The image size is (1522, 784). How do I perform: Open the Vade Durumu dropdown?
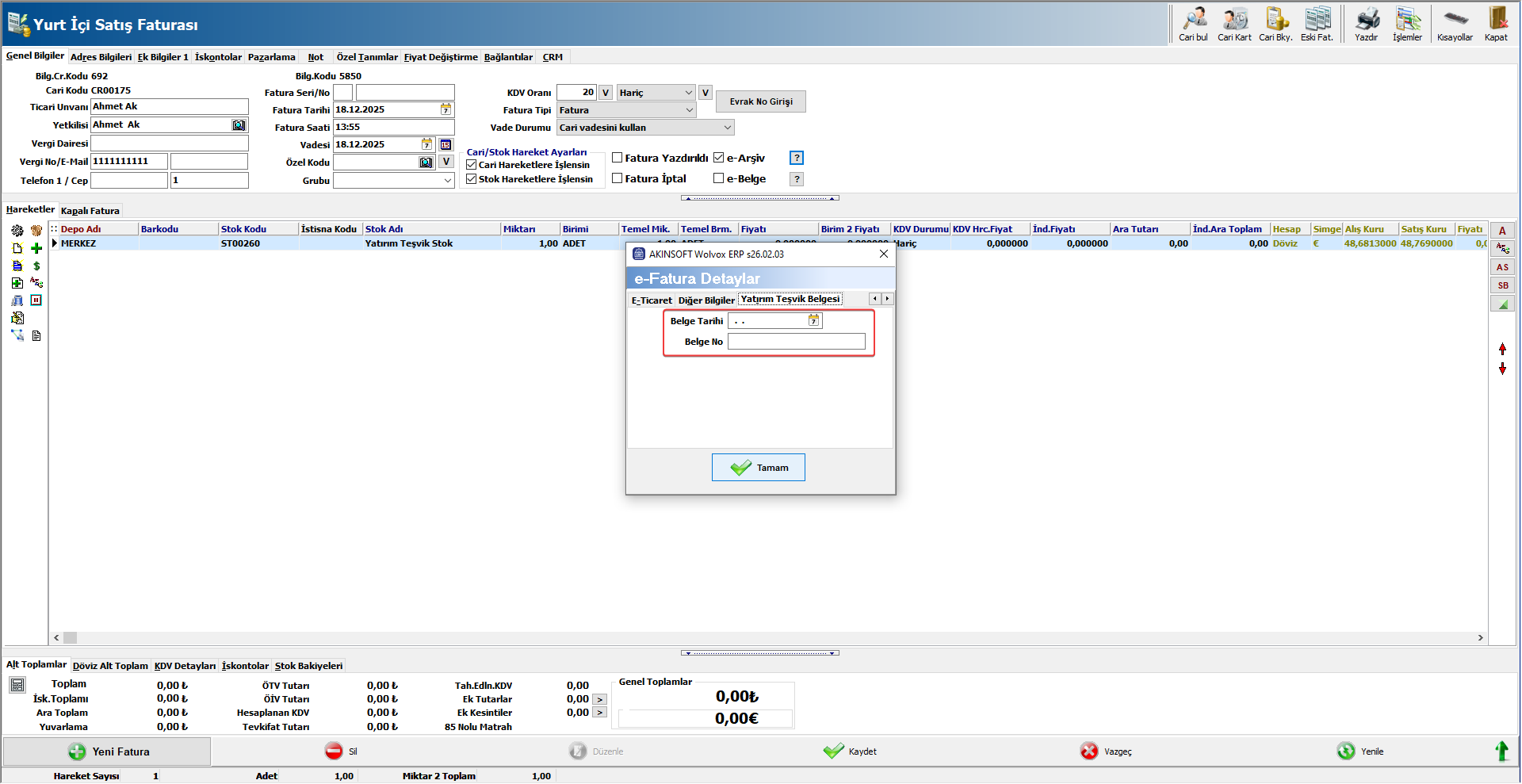[x=727, y=128]
